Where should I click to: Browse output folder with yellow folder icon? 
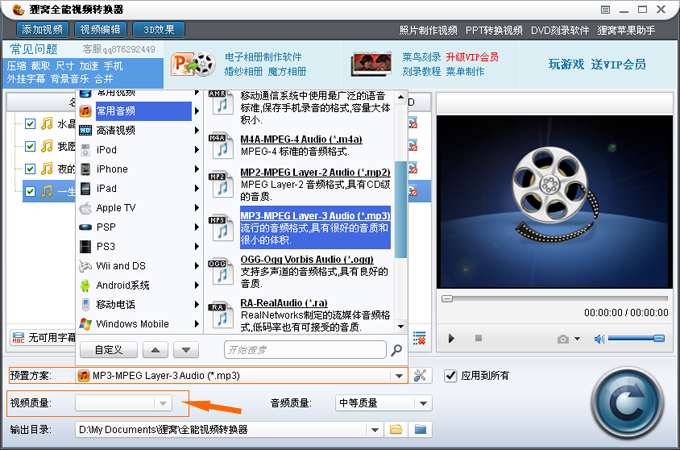point(396,430)
